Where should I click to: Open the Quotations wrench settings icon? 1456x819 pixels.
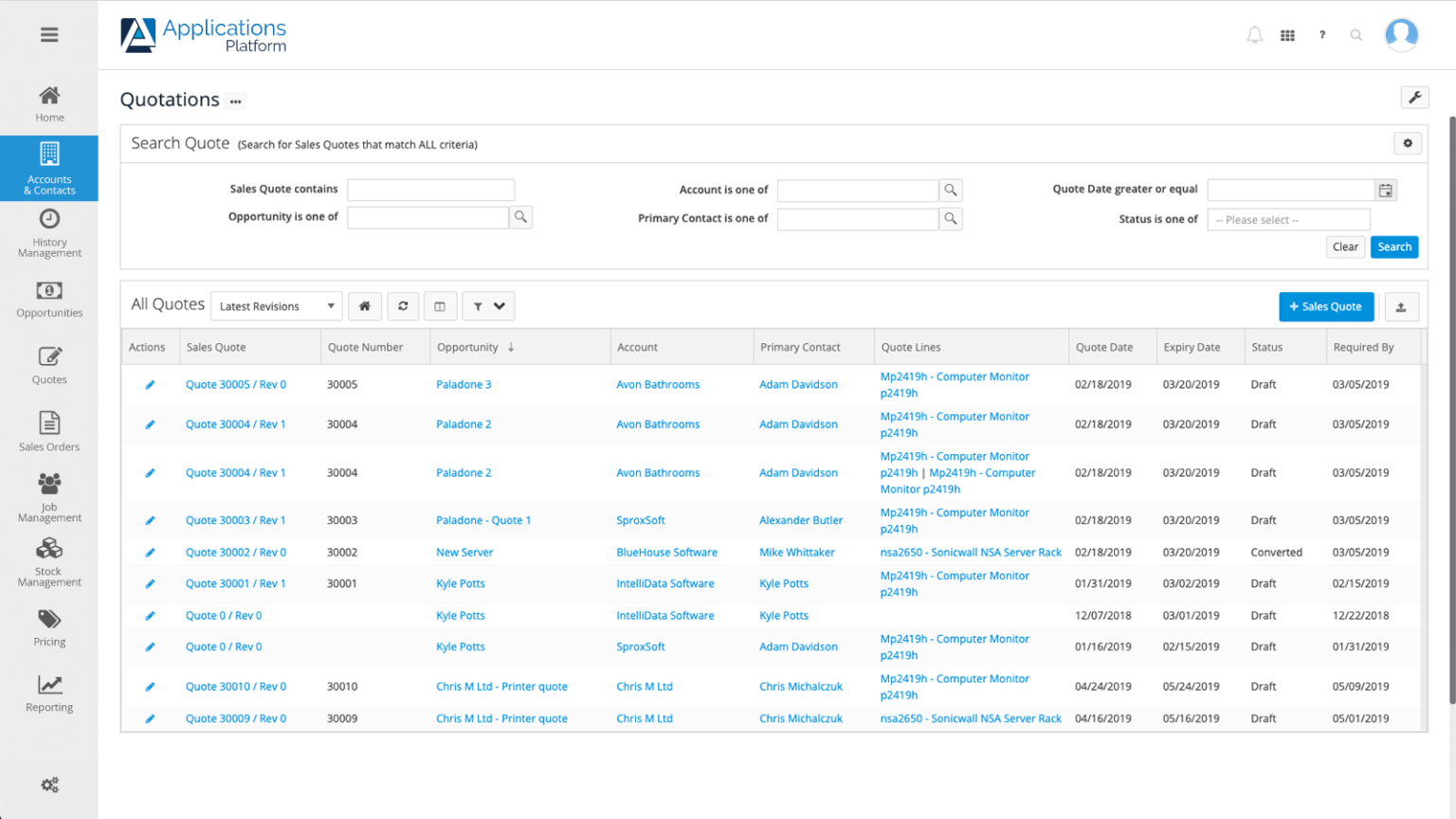tap(1414, 98)
